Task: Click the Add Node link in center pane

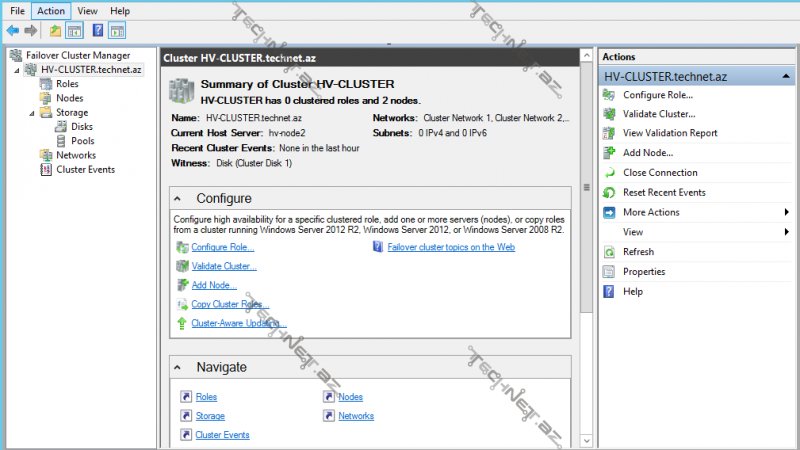Action: tap(214, 285)
